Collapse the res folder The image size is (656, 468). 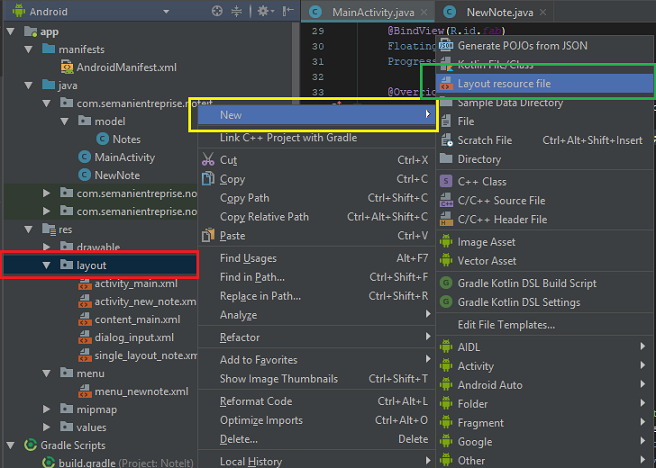[x=29, y=230]
